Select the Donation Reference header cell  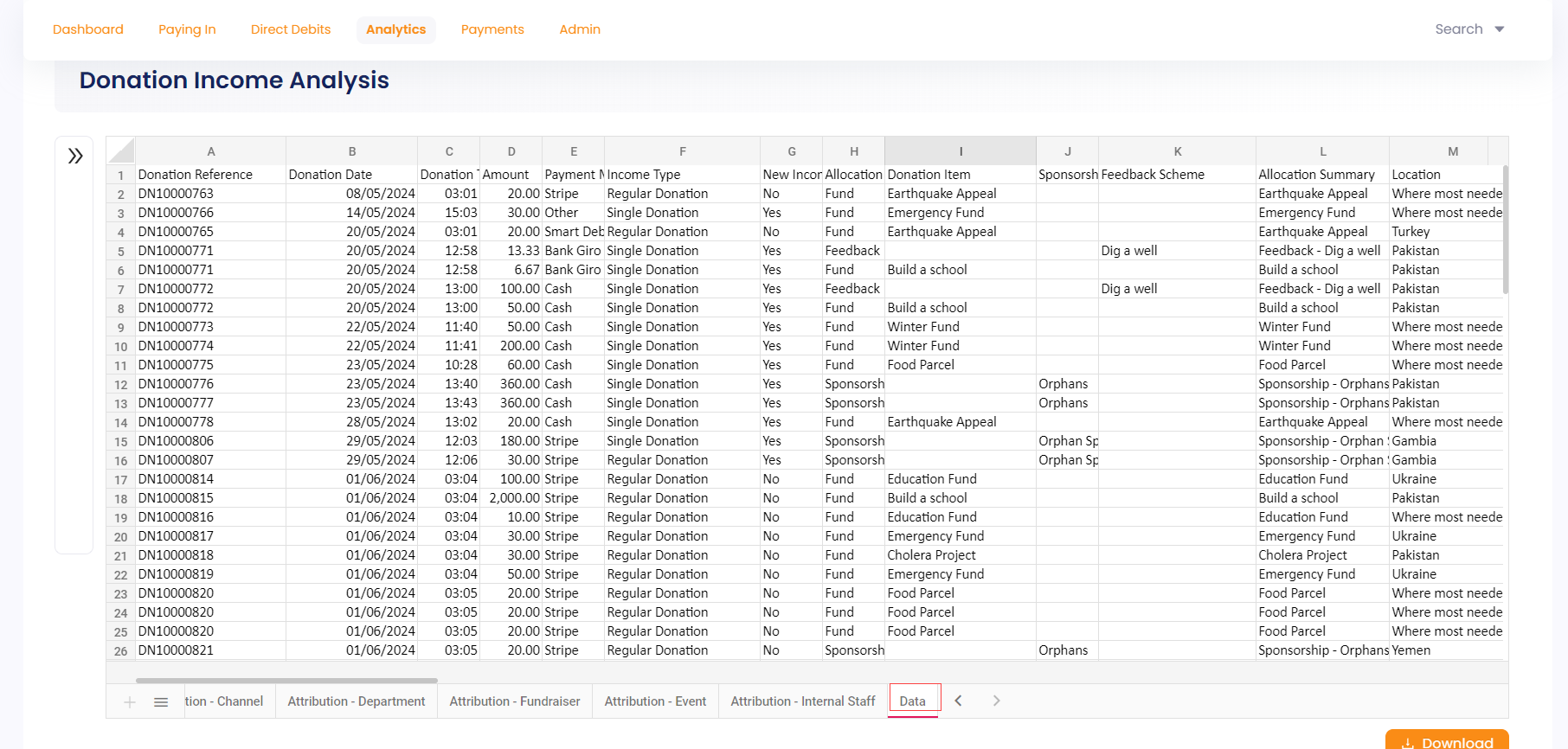pyautogui.click(x=211, y=175)
